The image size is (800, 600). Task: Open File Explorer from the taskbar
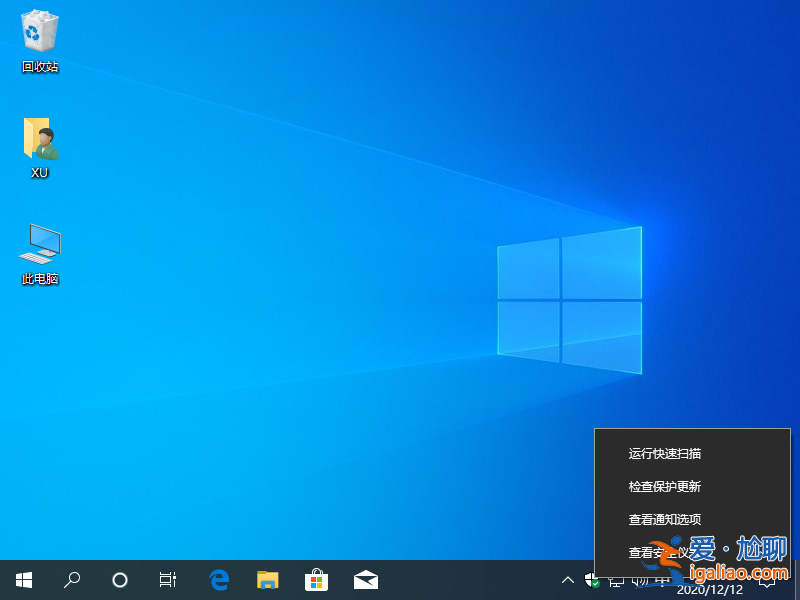267,580
